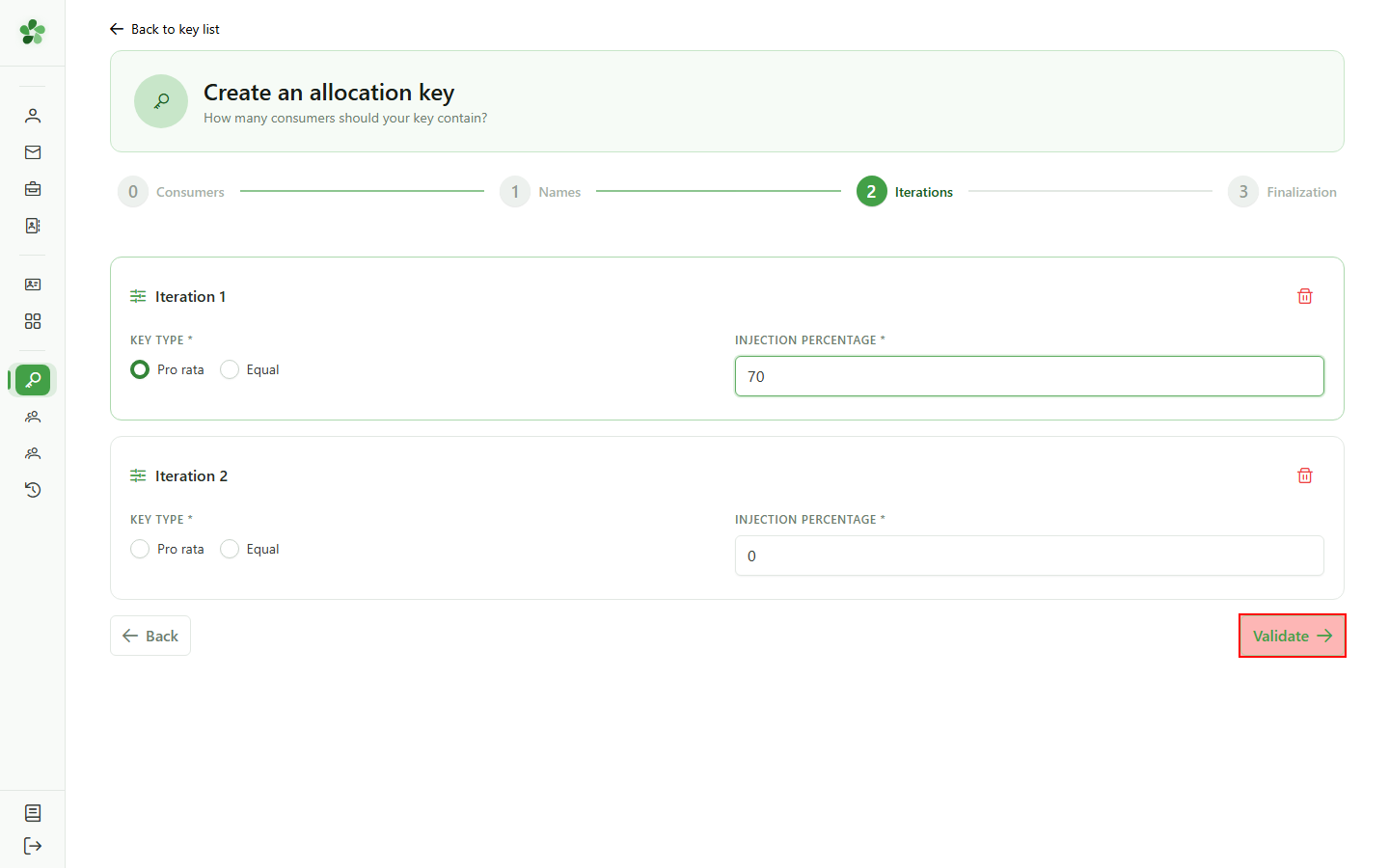
Task: Select step 2 Iterations
Action: click(905, 192)
